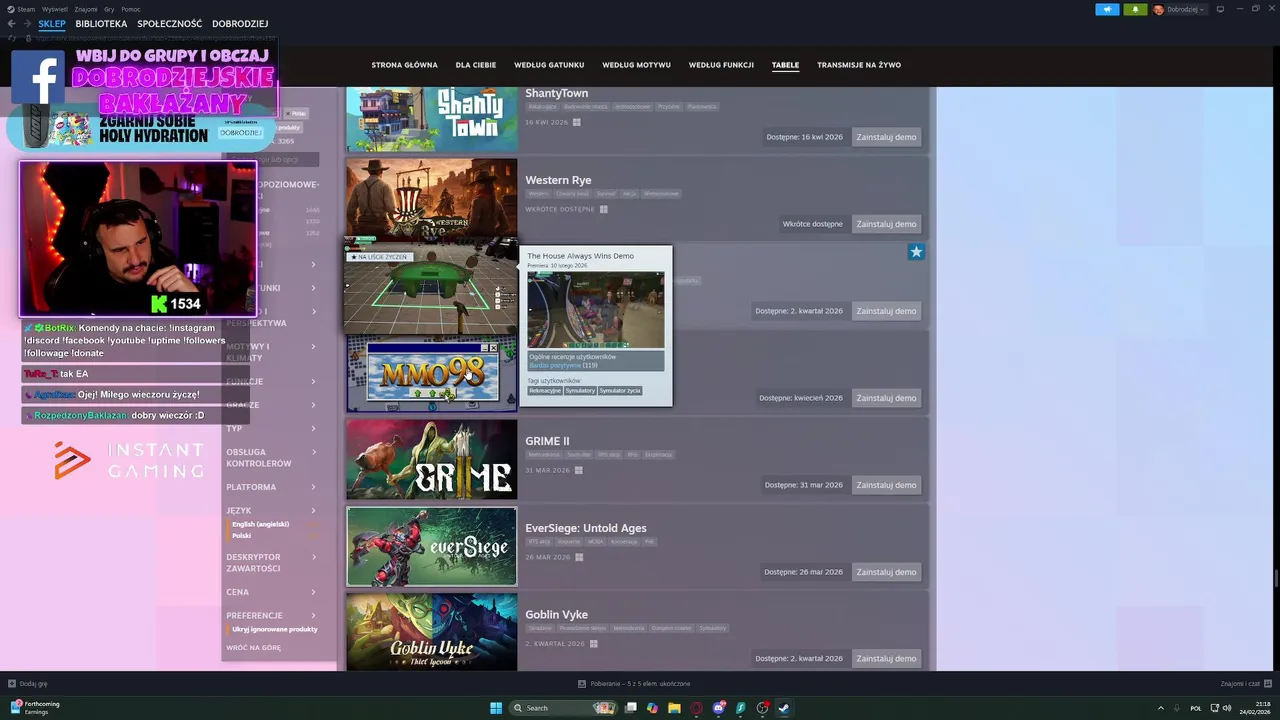The width and height of the screenshot is (1280, 720).
Task: Open Copilot from the taskbar
Action: point(652,708)
